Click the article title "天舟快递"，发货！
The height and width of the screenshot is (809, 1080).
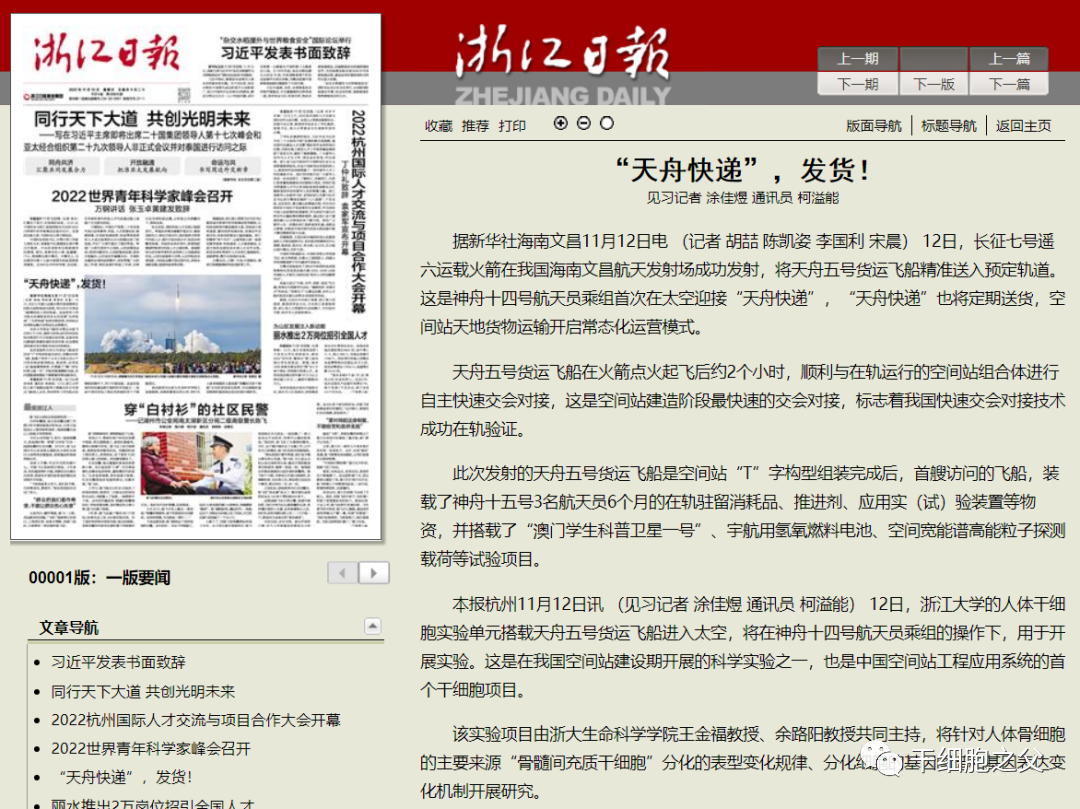pos(742,169)
